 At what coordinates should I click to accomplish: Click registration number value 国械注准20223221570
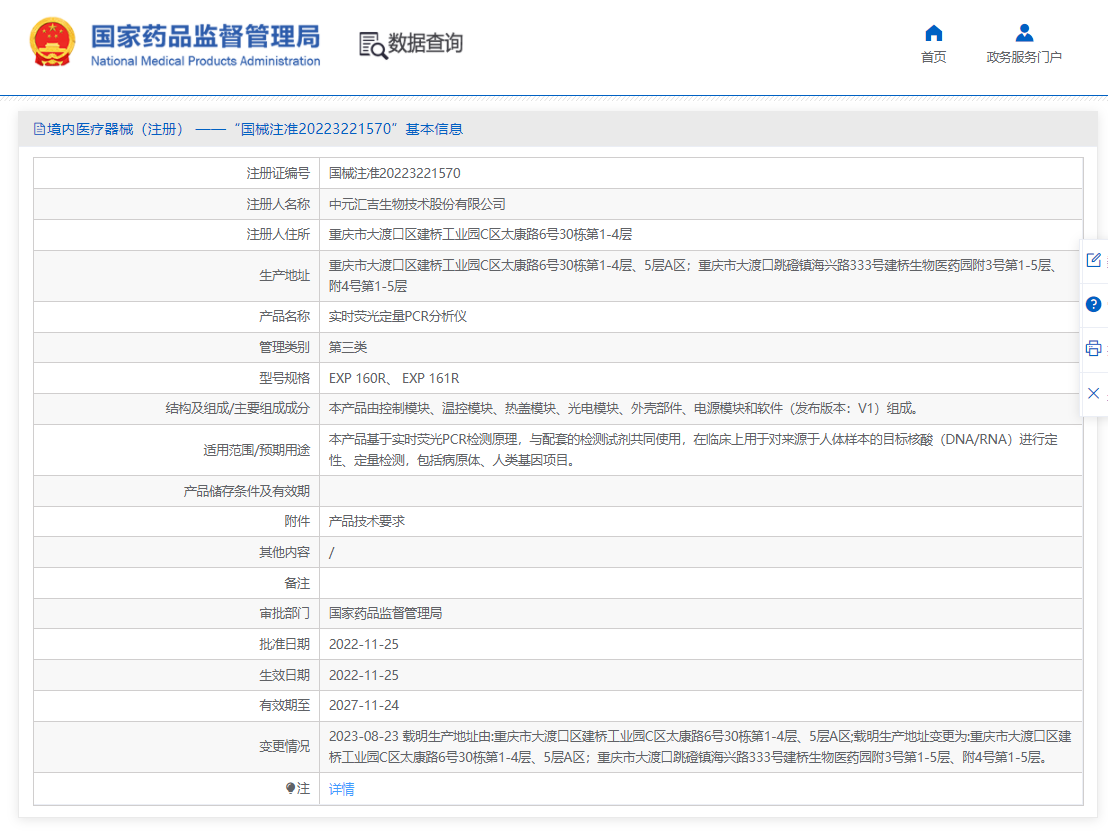tap(395, 173)
